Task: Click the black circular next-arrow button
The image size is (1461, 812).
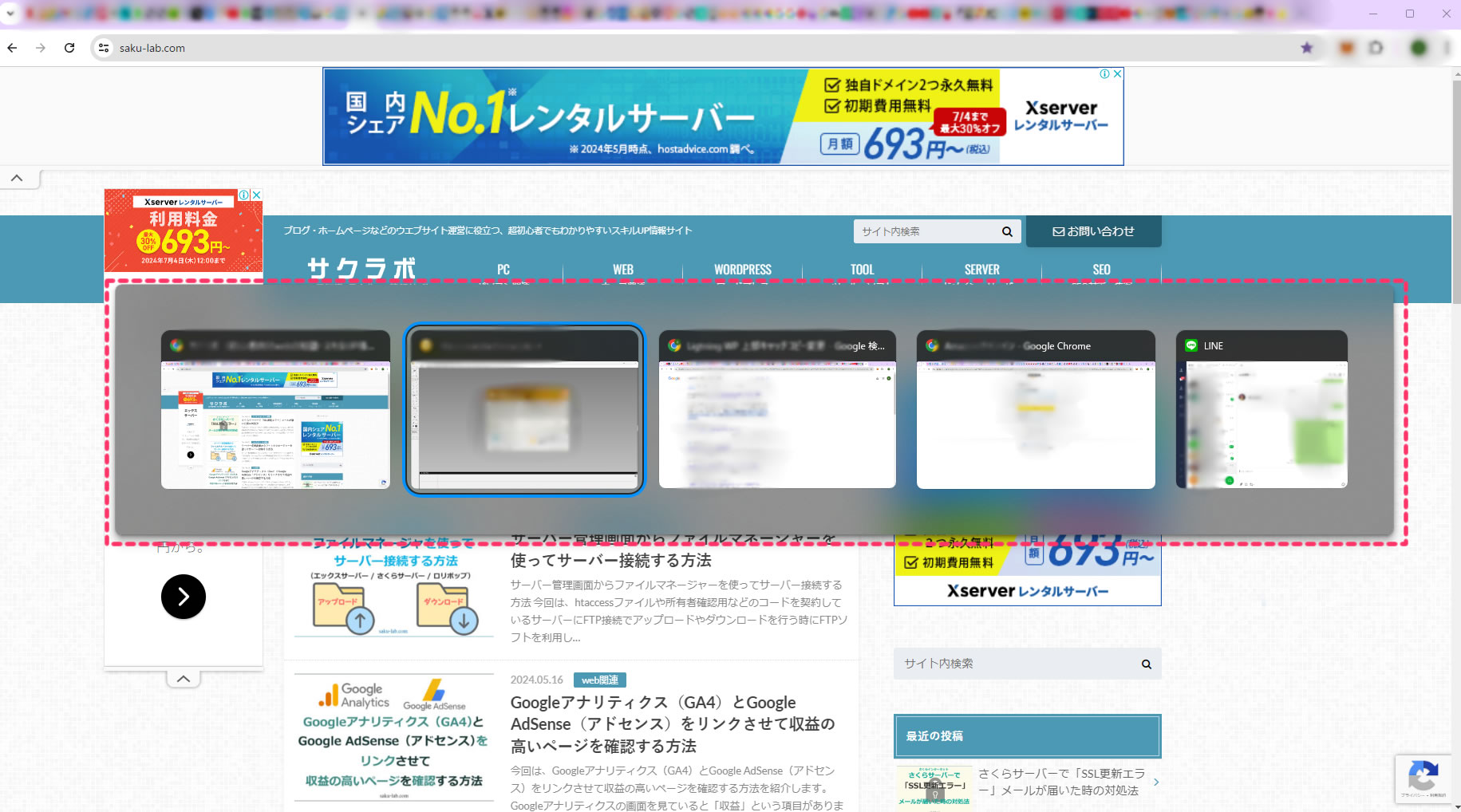Action: 184,597
